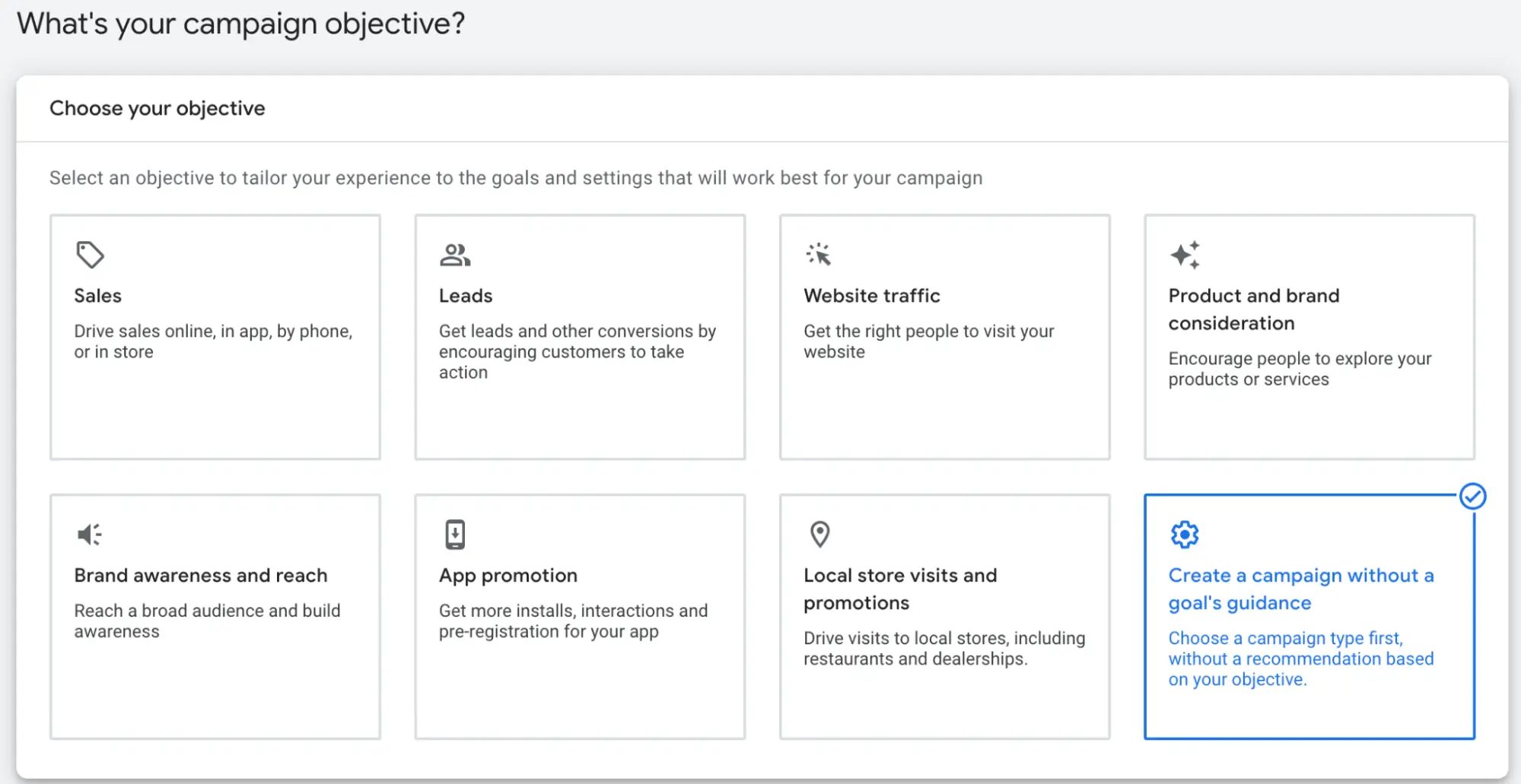Click 'Choose a campaign type first' description

tap(1301, 659)
